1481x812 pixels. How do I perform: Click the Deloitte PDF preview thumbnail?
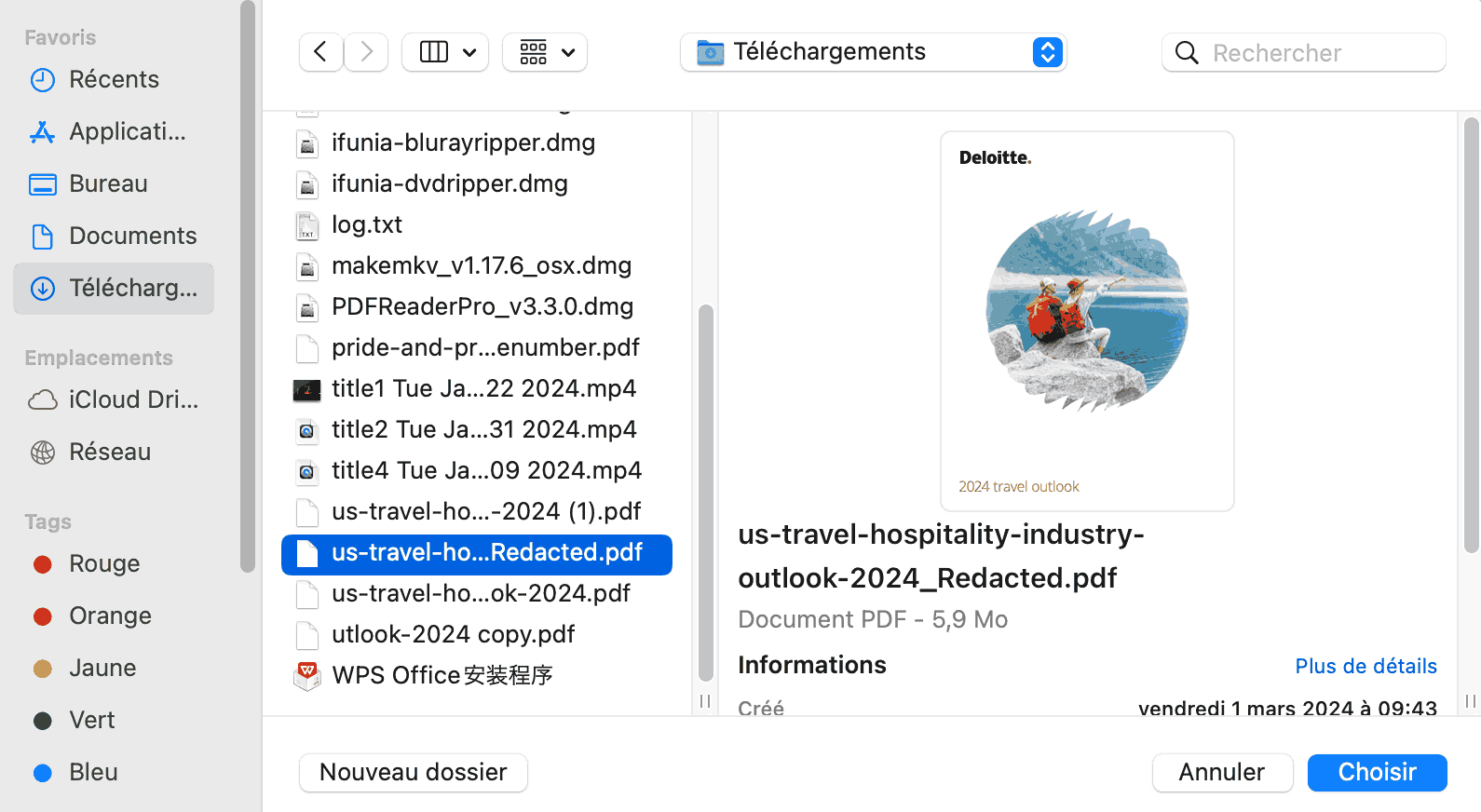point(1087,321)
